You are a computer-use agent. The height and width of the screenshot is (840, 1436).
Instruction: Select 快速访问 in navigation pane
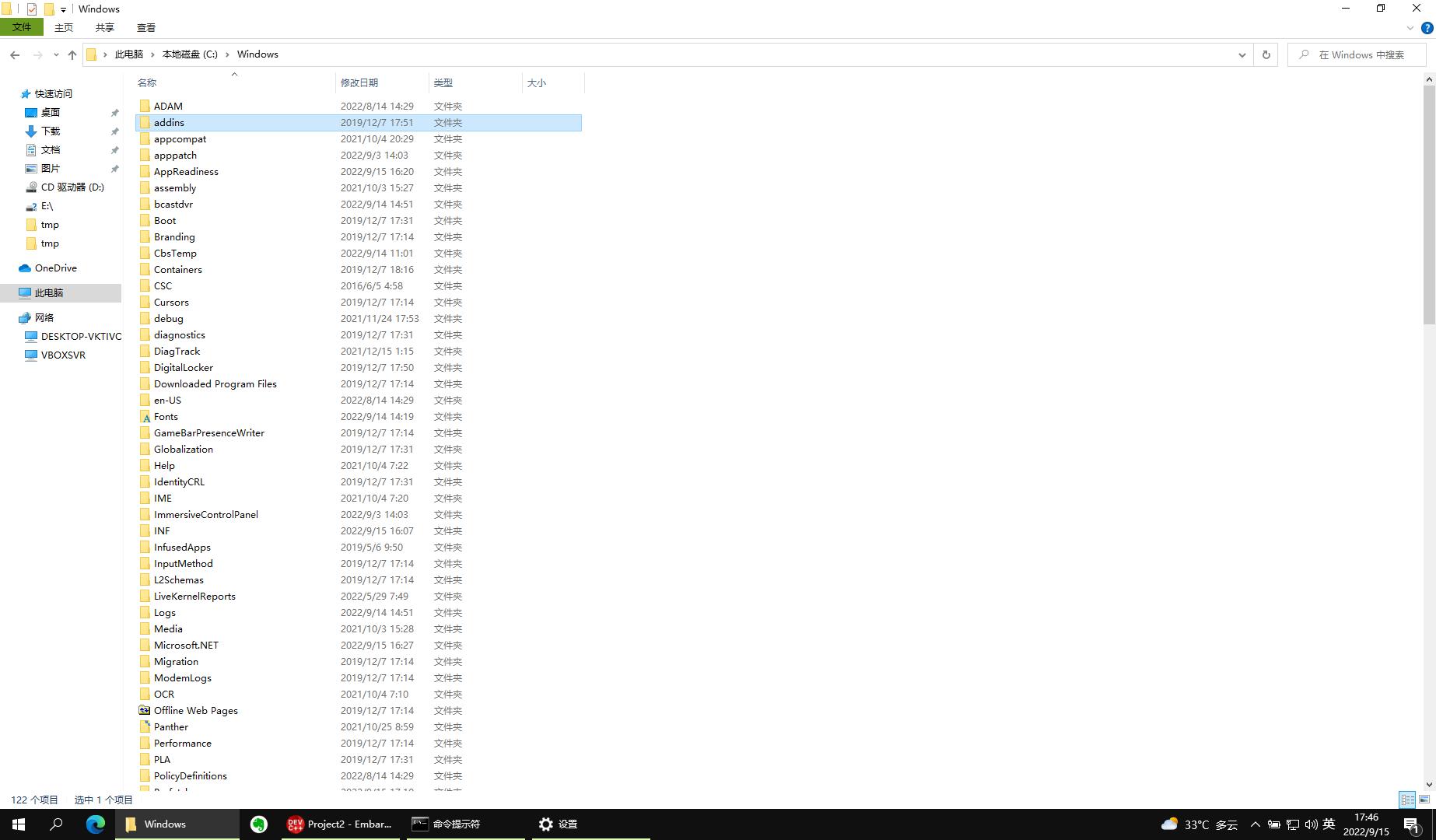click(54, 93)
